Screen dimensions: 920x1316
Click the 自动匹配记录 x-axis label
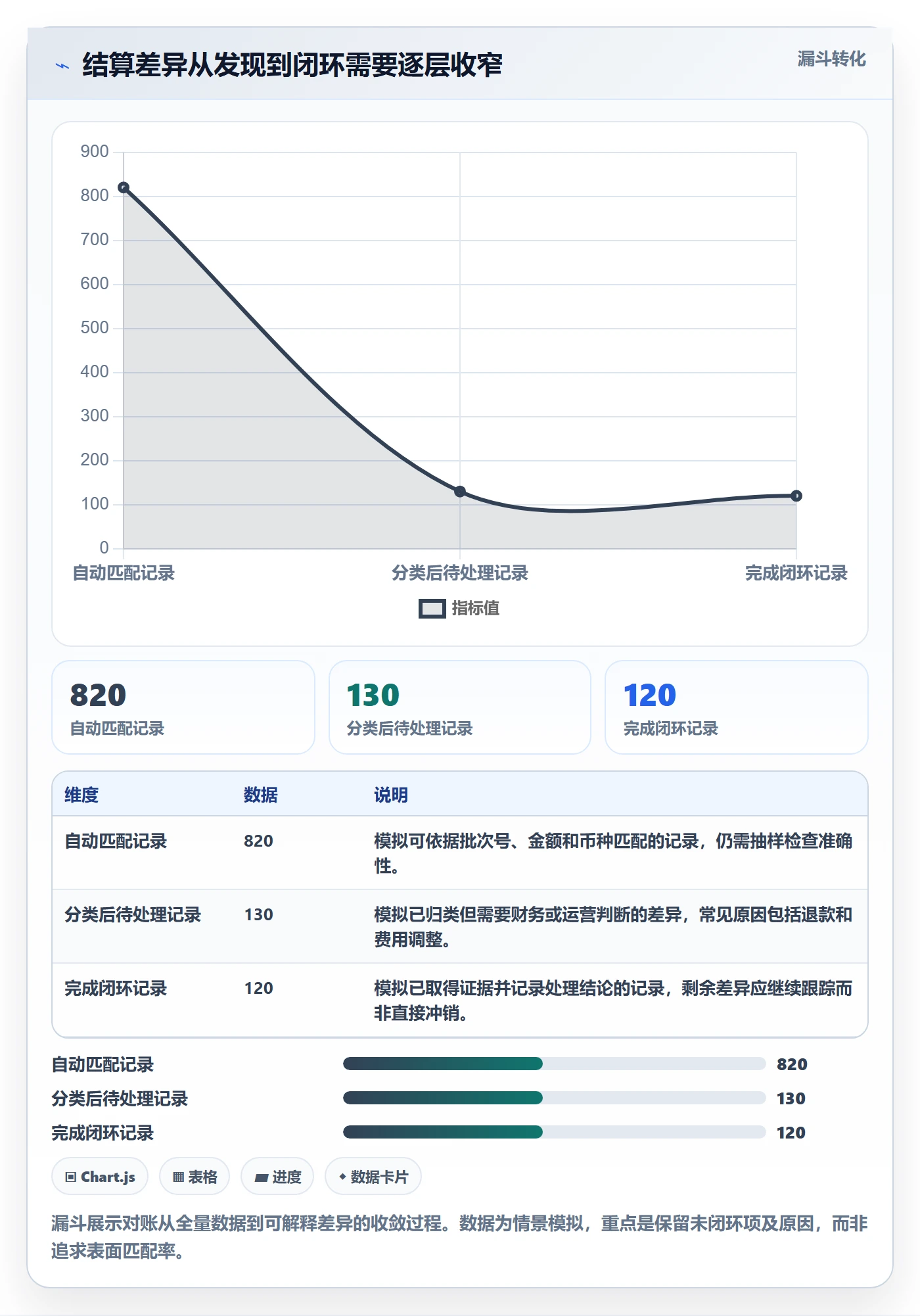coord(124,573)
